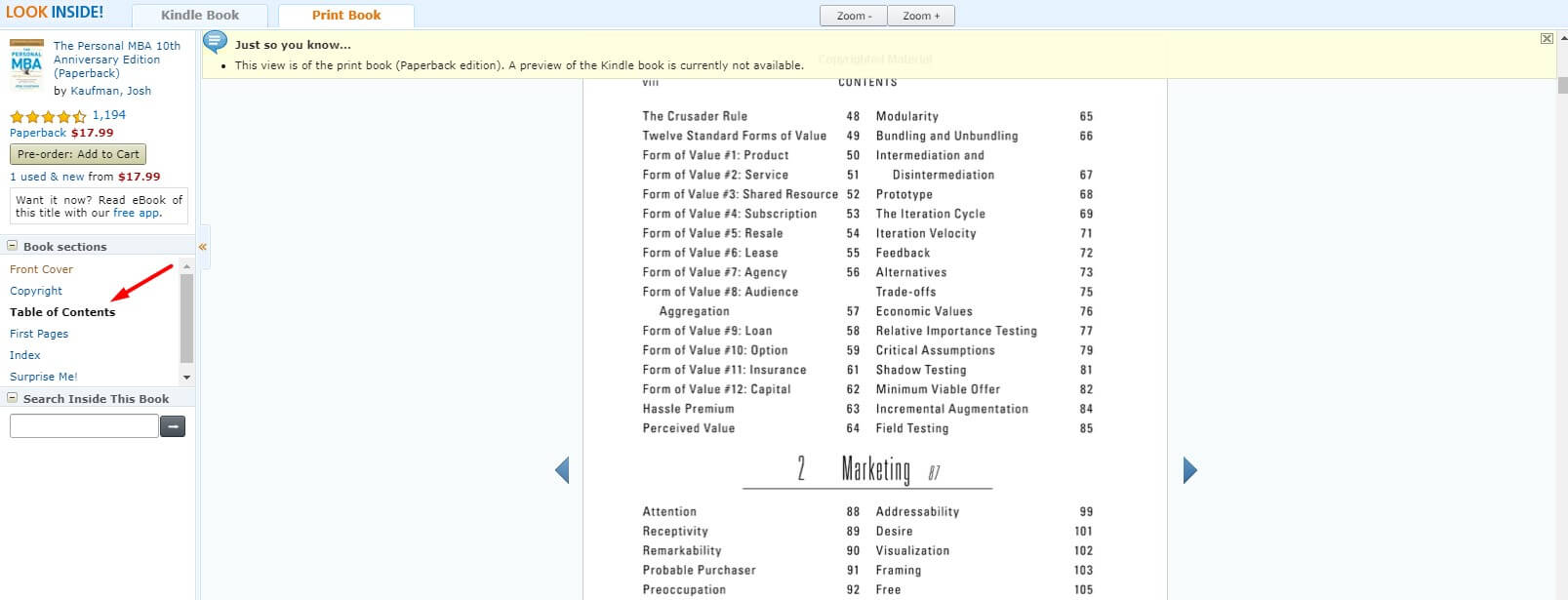
Task: Open the 1,194 reviews link
Action: 109,115
